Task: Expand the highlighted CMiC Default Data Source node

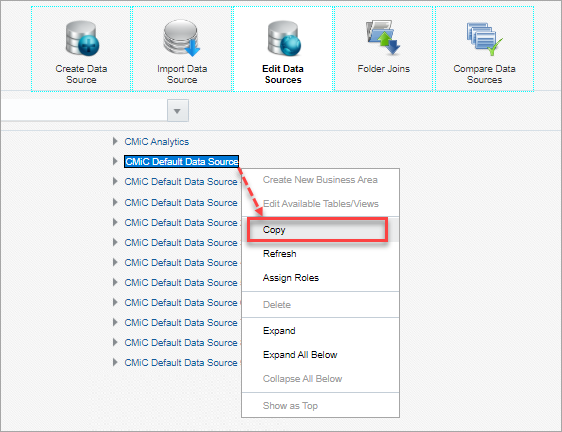Action: pyautogui.click(x=115, y=161)
